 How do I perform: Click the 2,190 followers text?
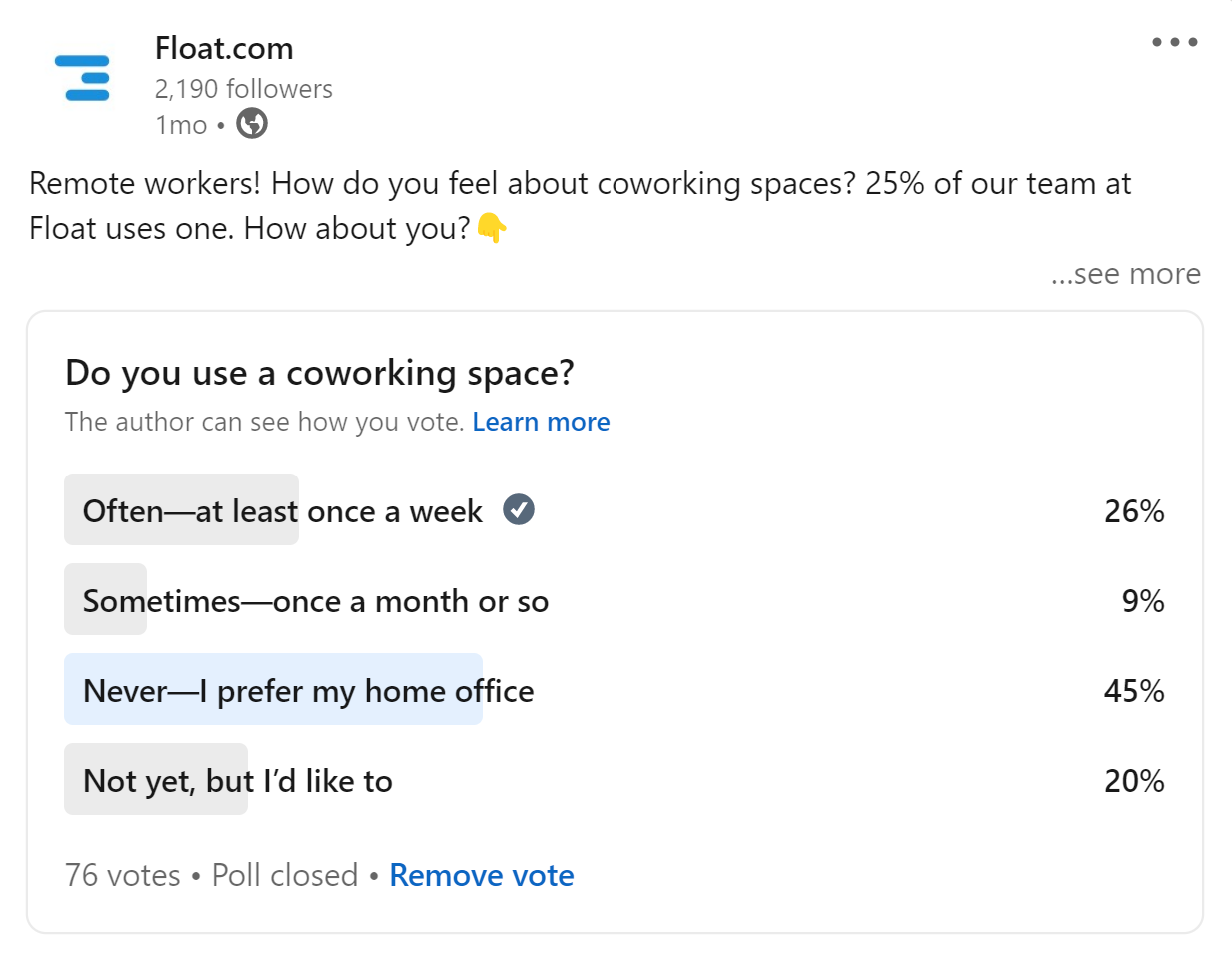[243, 89]
